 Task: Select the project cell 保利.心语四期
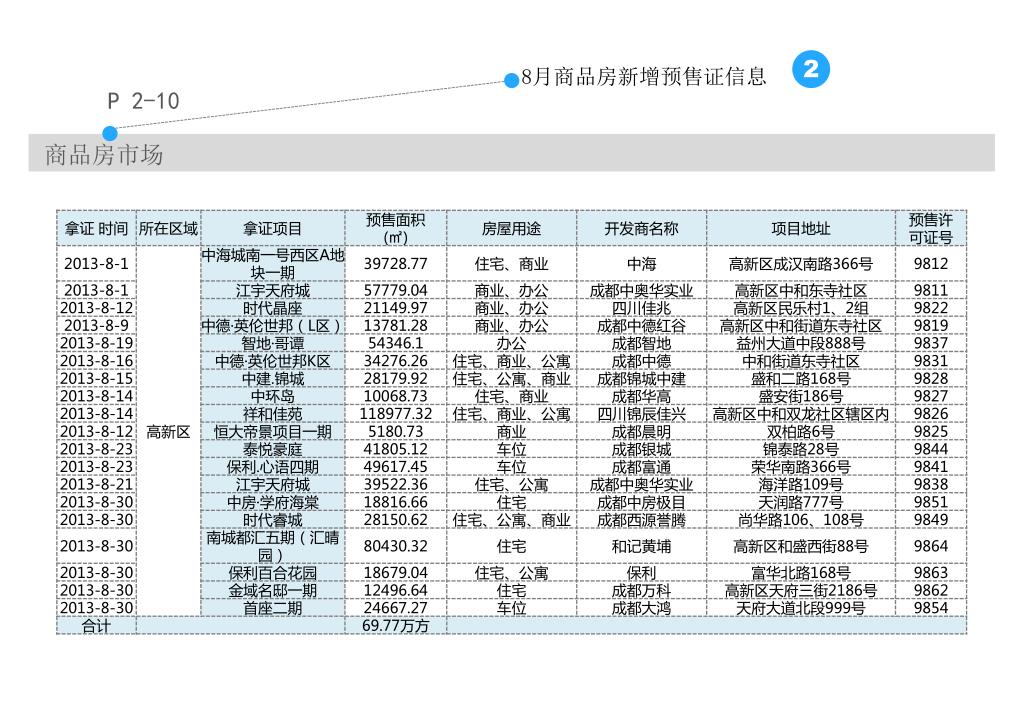[x=272, y=467]
